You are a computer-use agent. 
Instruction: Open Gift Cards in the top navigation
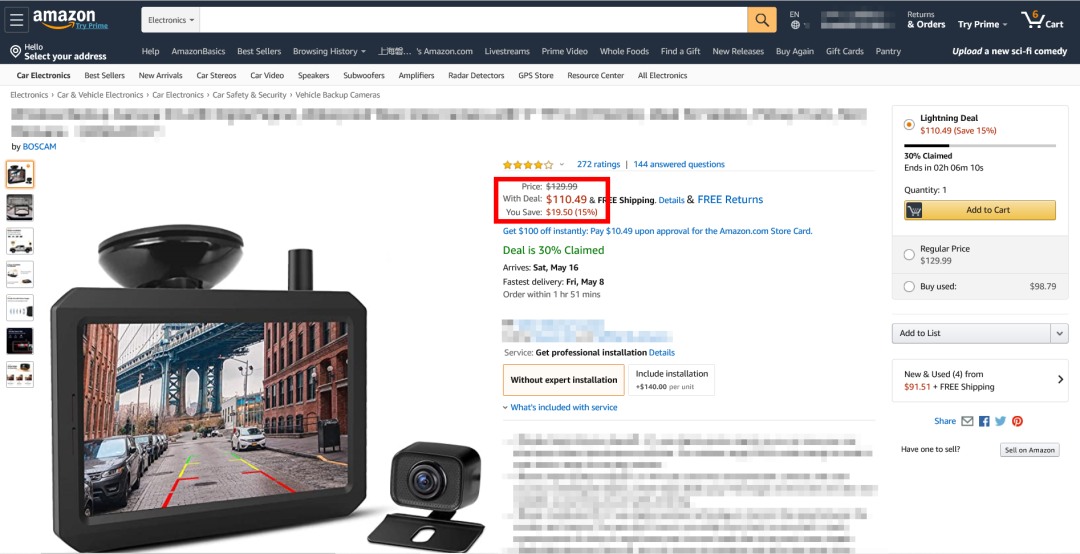click(x=844, y=52)
